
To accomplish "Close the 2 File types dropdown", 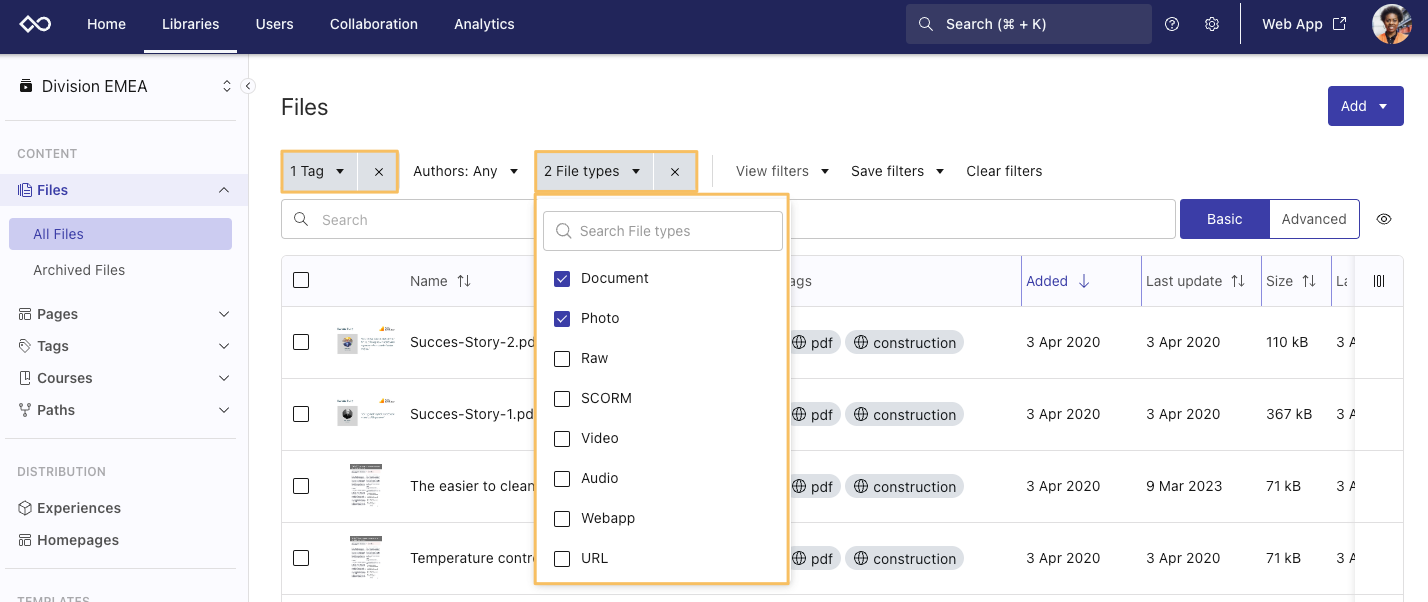I will pyautogui.click(x=594, y=171).
